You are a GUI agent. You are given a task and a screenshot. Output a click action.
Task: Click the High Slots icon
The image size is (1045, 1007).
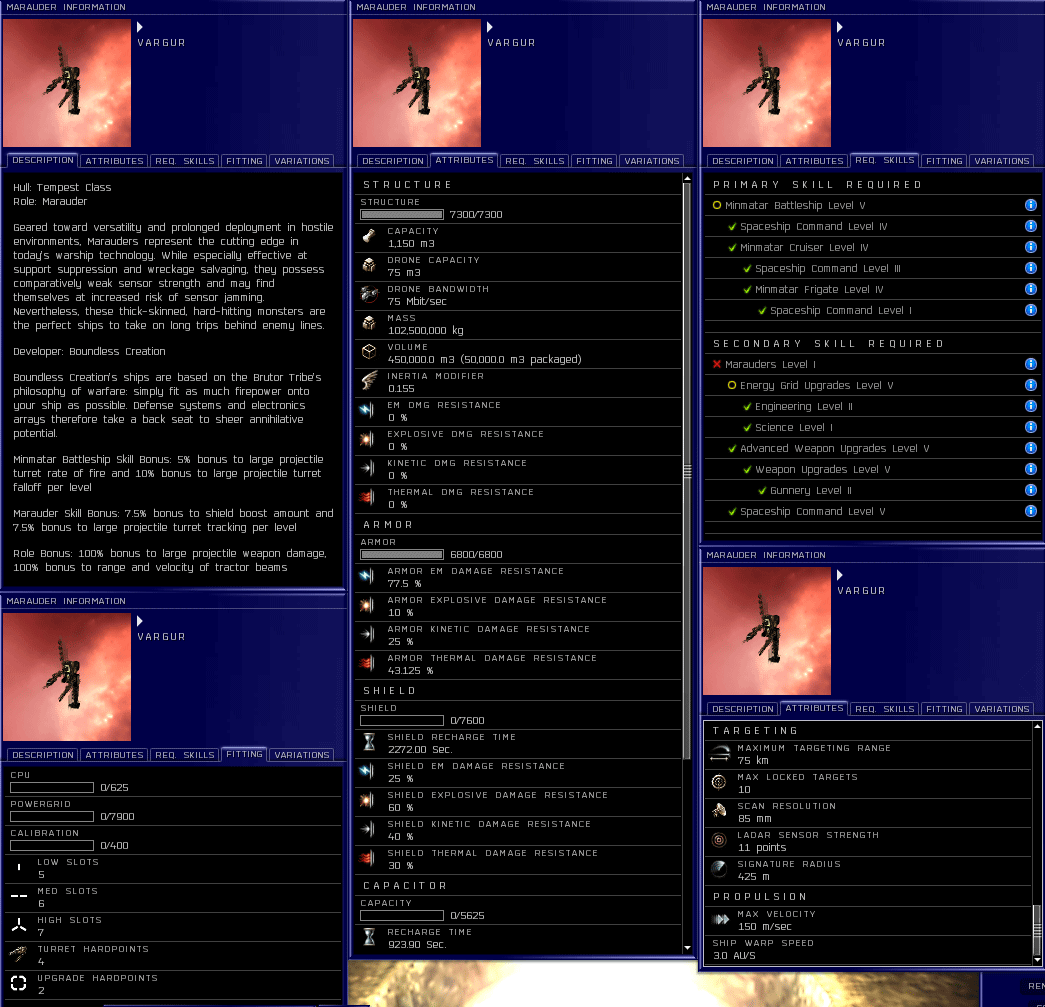click(19, 925)
